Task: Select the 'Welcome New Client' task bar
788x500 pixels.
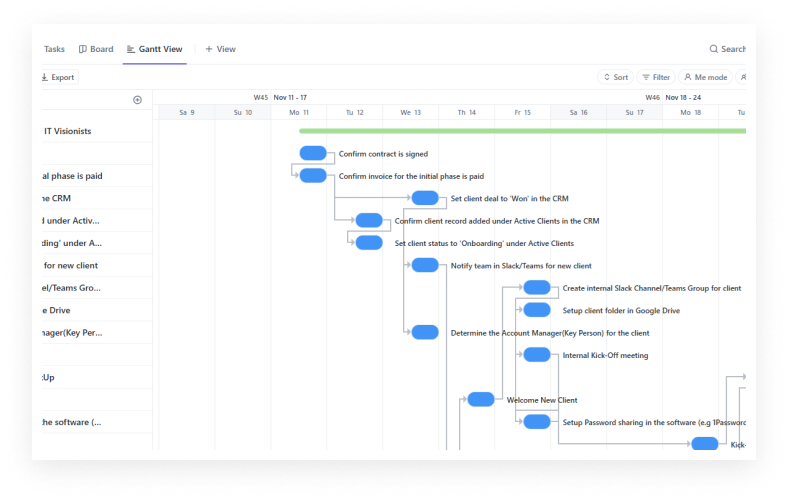Action: point(481,399)
